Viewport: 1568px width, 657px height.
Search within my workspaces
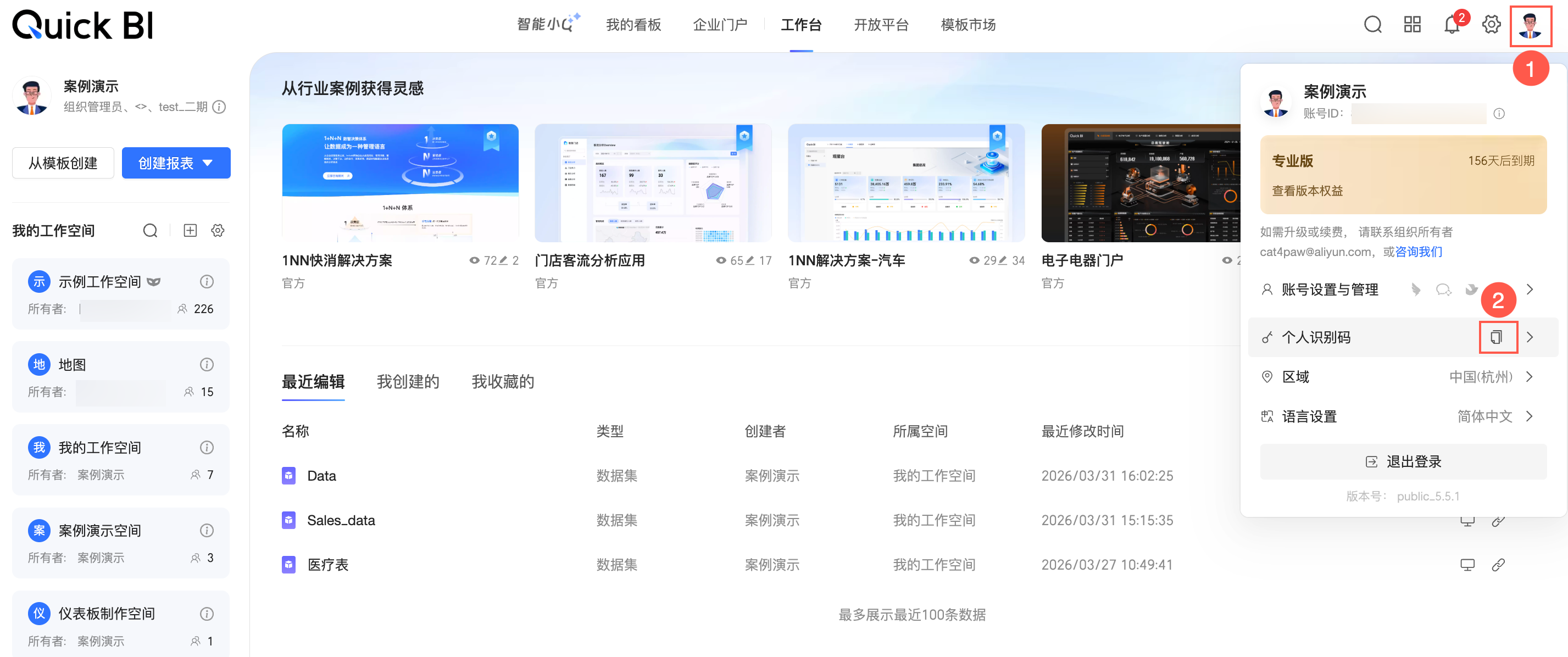(x=150, y=231)
